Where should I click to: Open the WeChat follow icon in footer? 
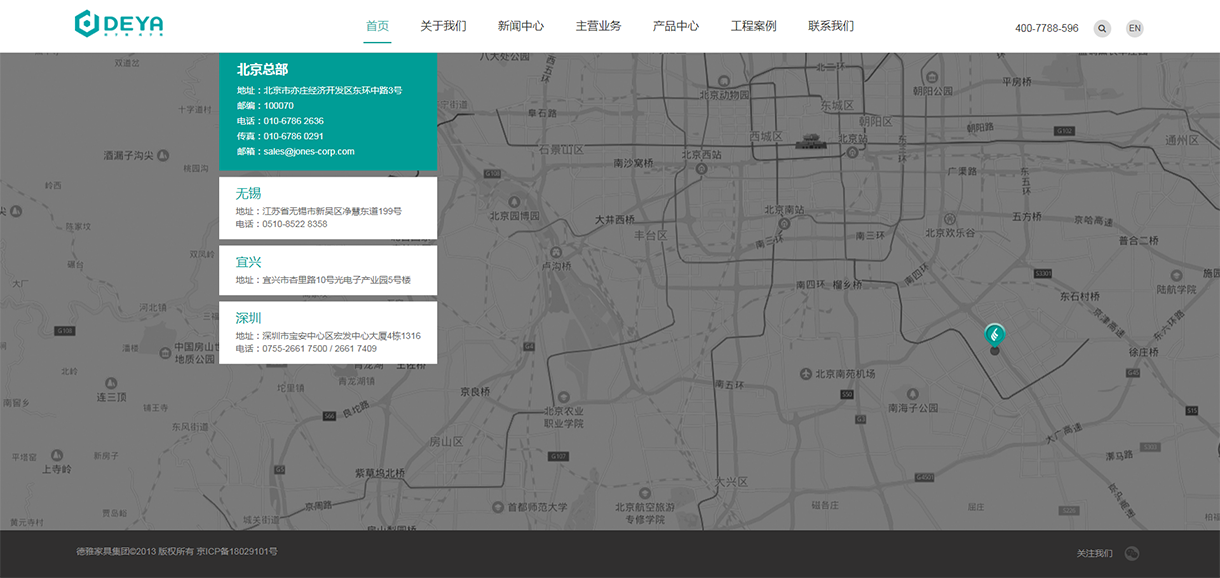point(1132,554)
